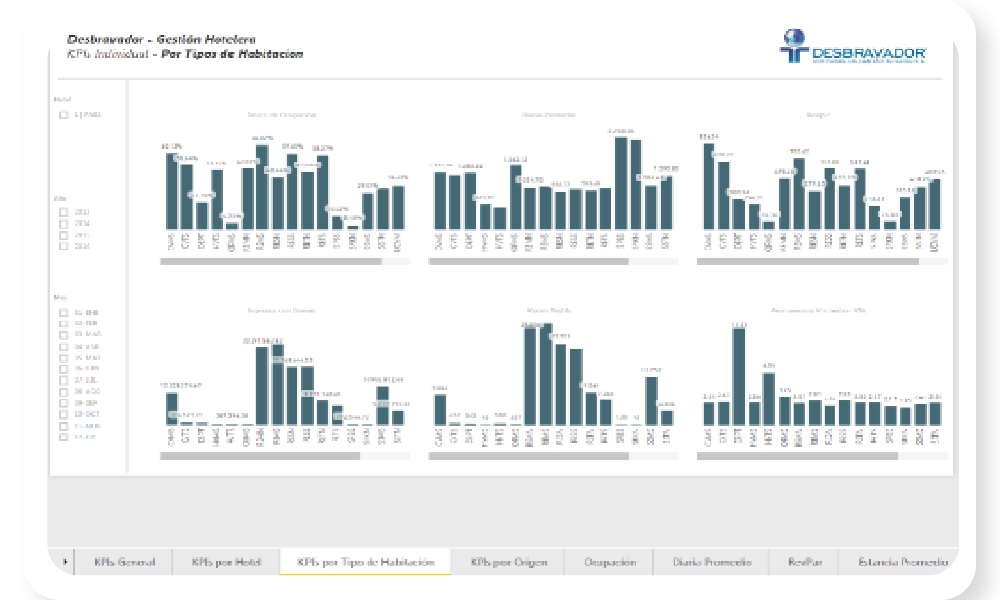Viewport: 1000px width, 600px height.
Task: Click the scrollbar under Diaria Promedio chart
Action: tap(529, 261)
